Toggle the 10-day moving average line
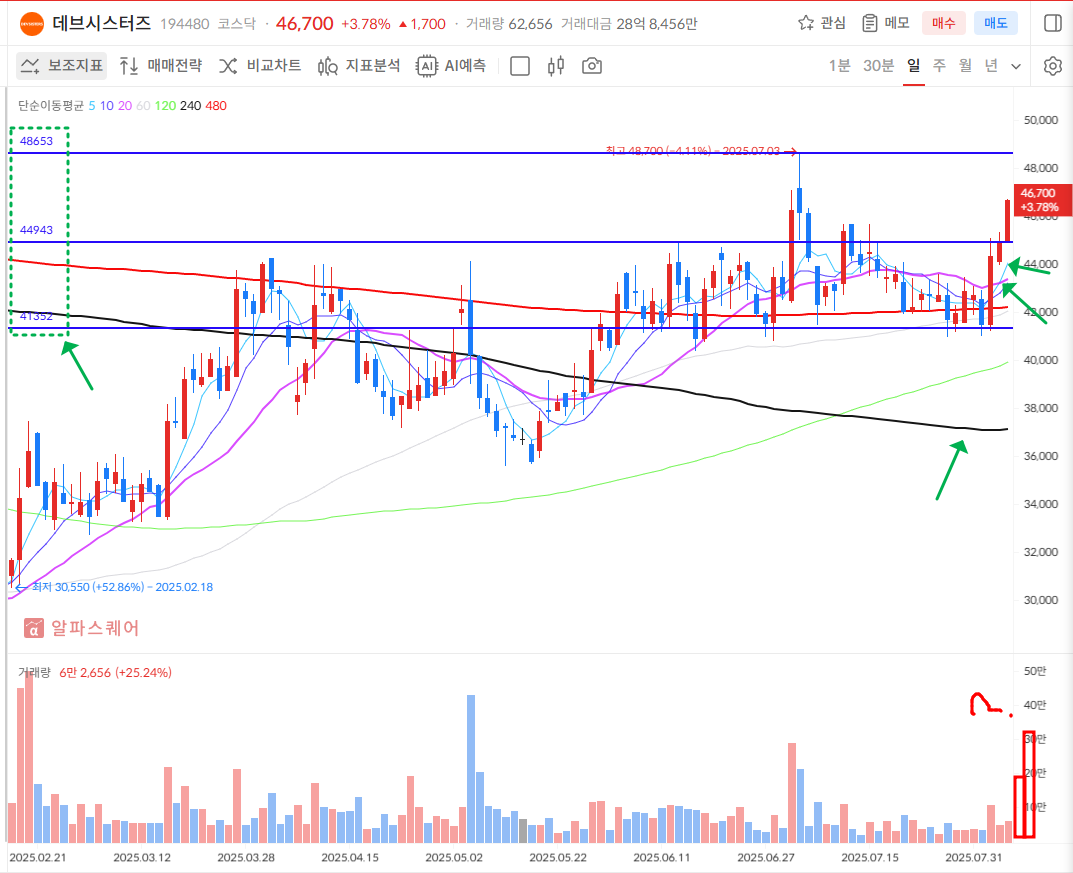 click(x=107, y=106)
